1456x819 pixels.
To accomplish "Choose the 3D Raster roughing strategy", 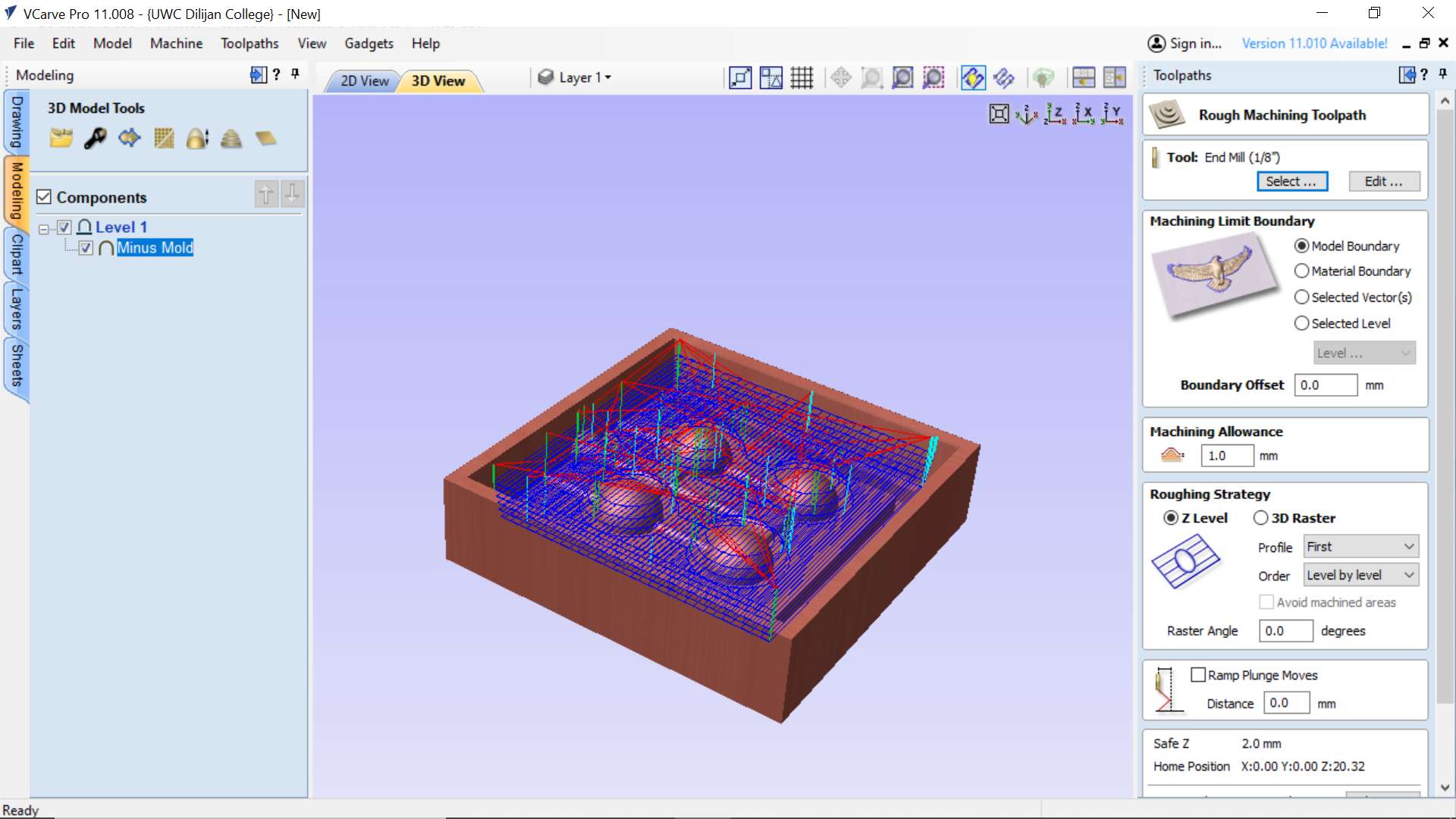I will click(1260, 518).
